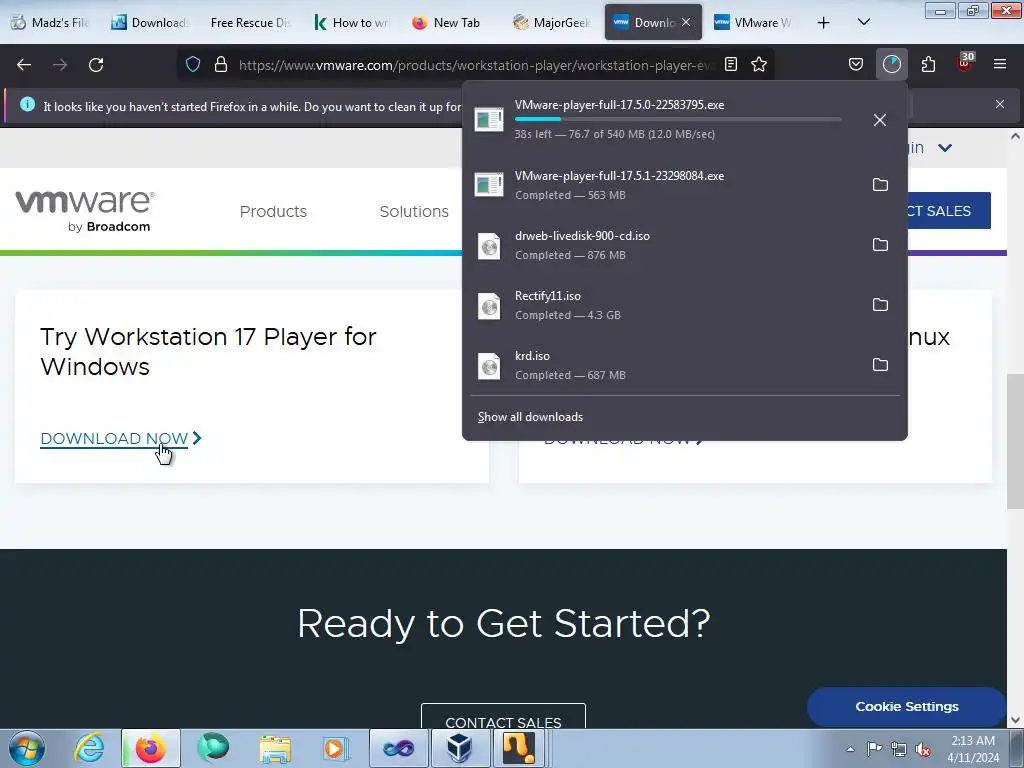The height and width of the screenshot is (768, 1024).
Task: Expand the login dropdown chevron
Action: tap(945, 148)
